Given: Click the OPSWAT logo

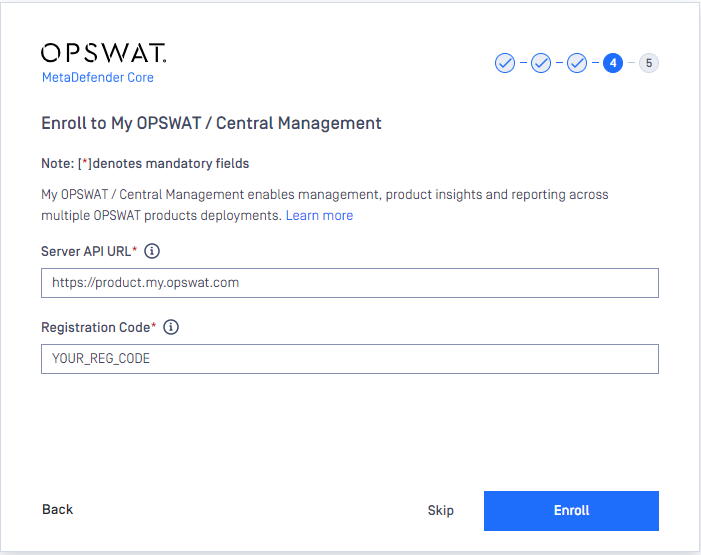Looking at the screenshot, I should tap(104, 53).
